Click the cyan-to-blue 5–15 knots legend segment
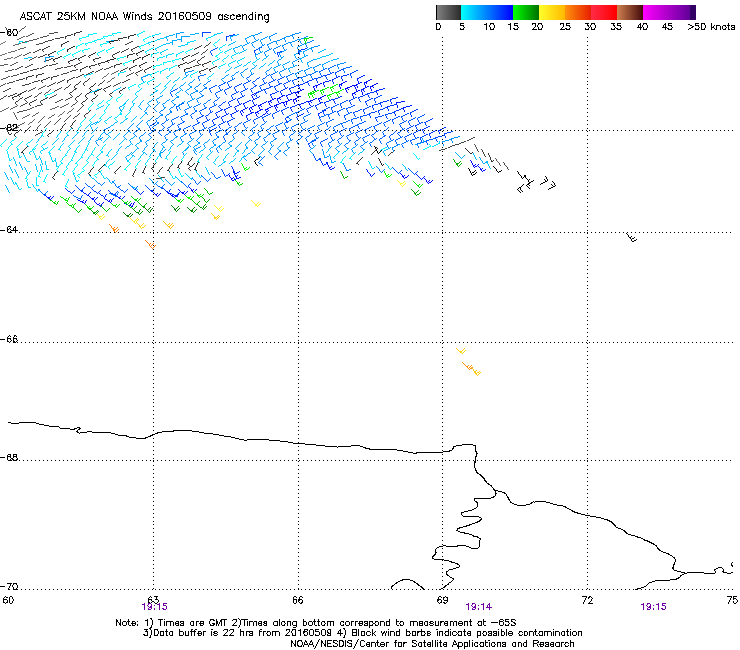Viewport: 740px width, 650px height. tap(487, 12)
